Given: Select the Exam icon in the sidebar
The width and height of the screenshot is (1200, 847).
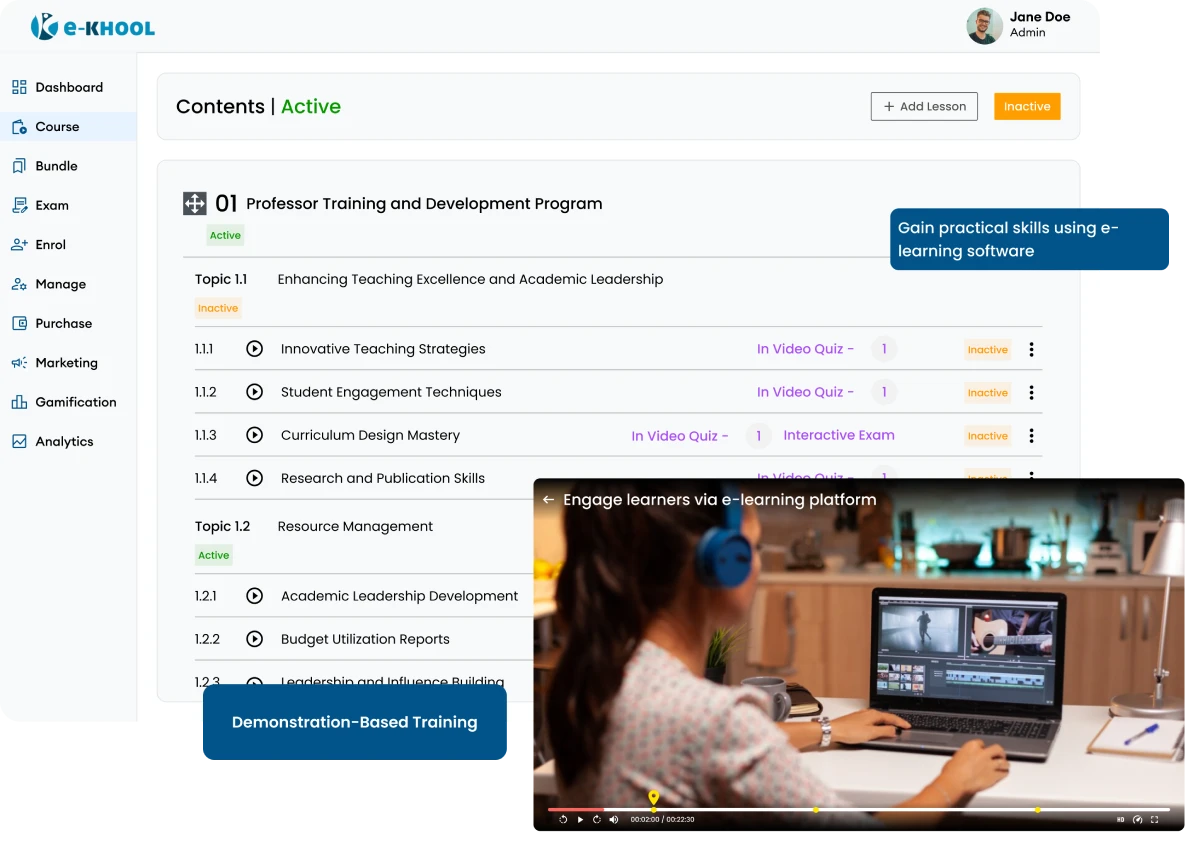Looking at the screenshot, I should click(20, 205).
